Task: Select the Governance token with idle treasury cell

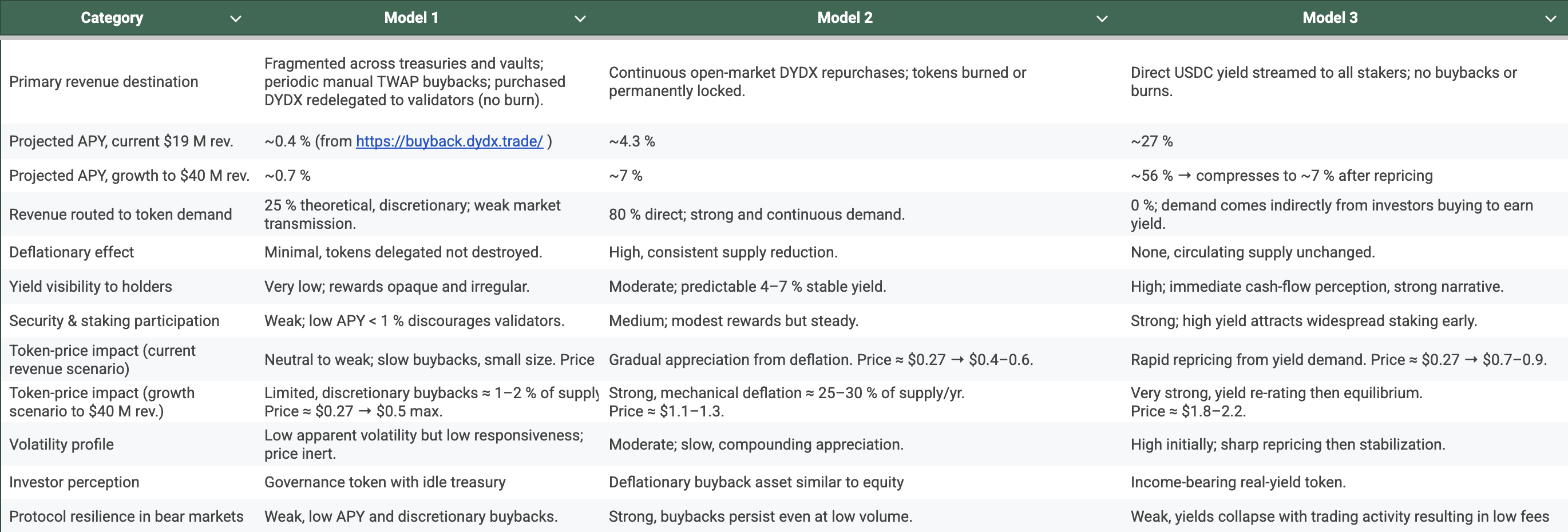Action: (x=385, y=482)
